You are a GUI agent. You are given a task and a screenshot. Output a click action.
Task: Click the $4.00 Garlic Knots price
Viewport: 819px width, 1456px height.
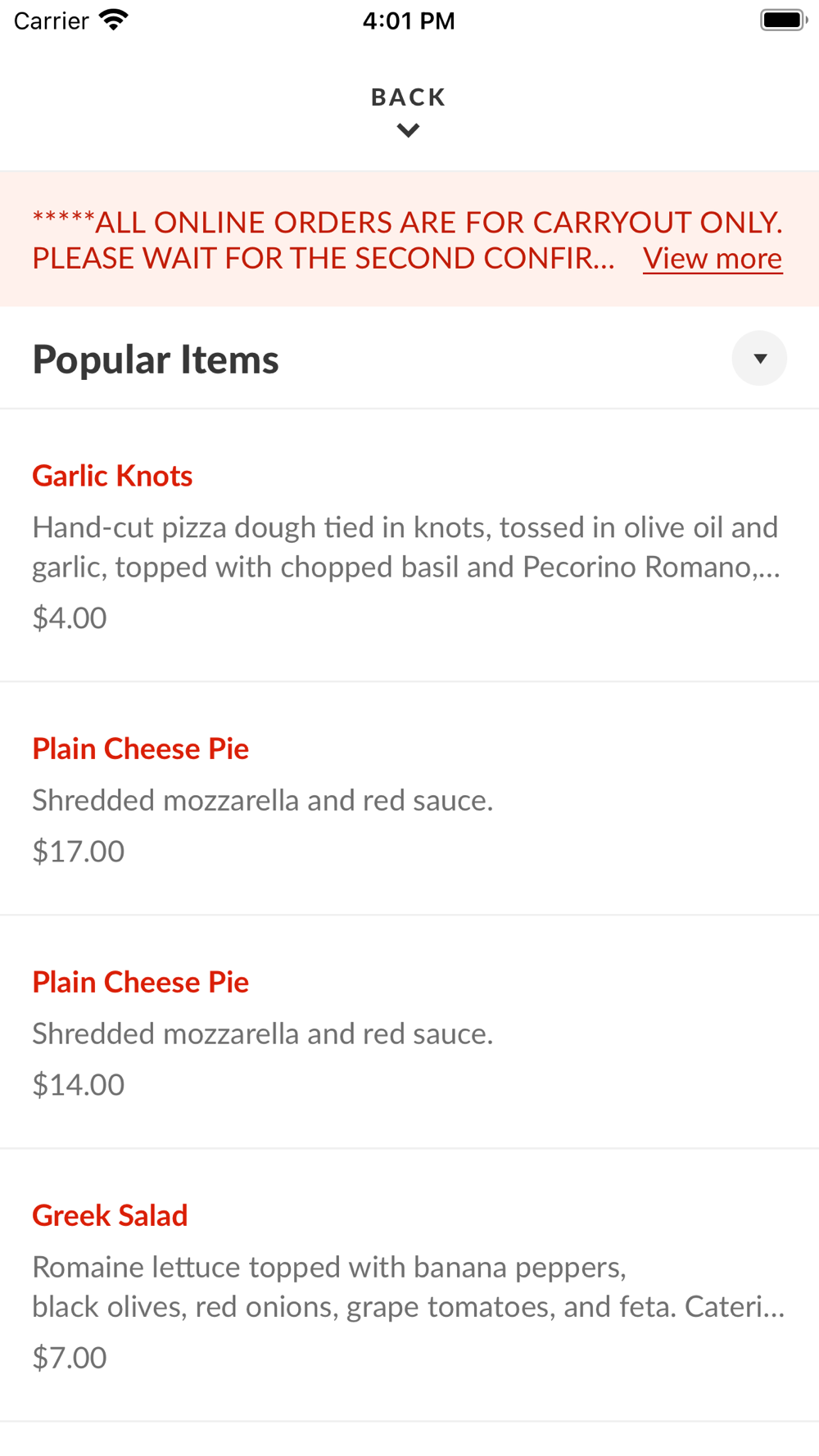click(70, 617)
